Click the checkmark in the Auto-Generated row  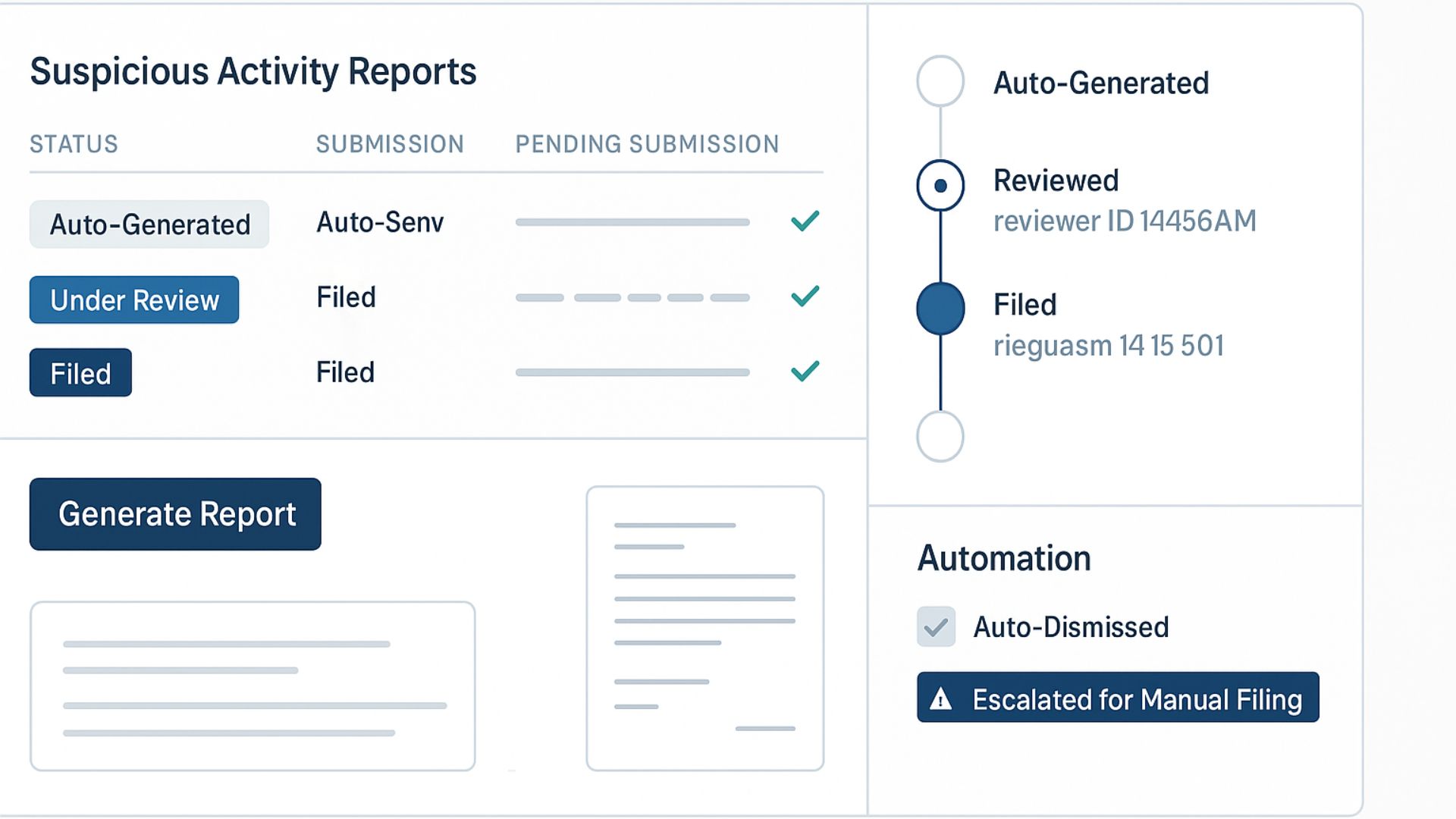[x=805, y=221]
